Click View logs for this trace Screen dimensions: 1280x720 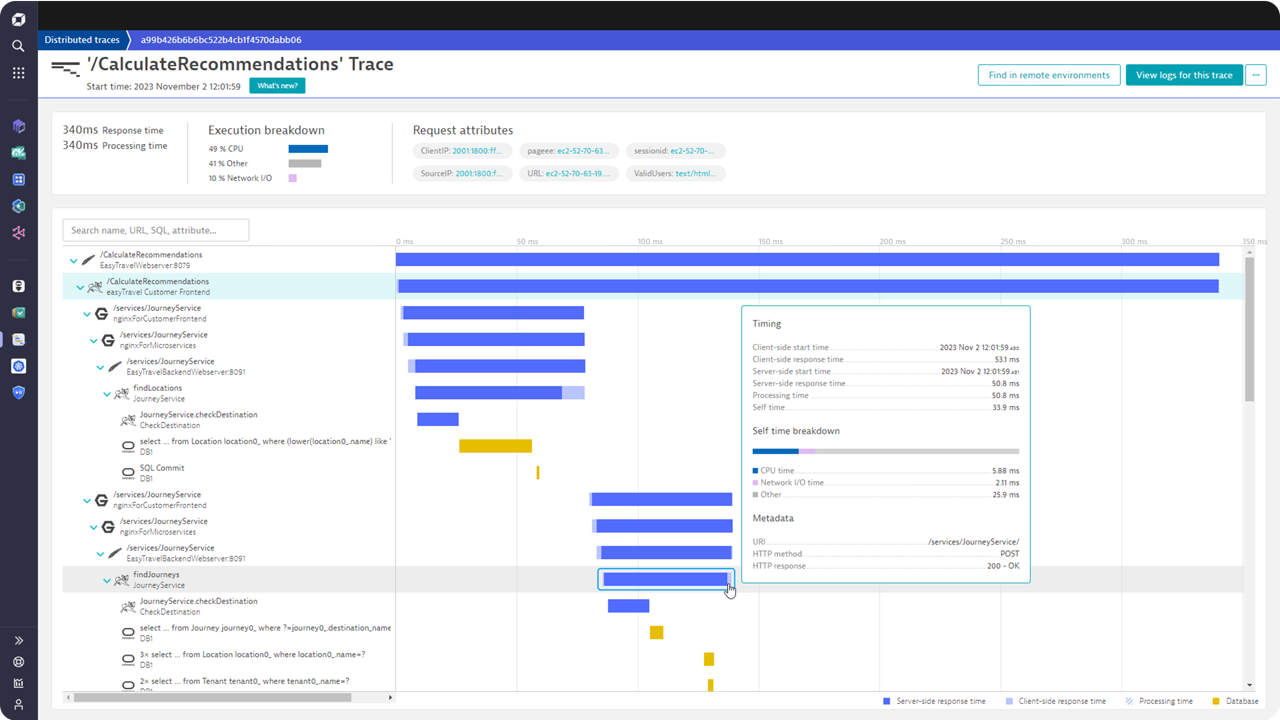[x=1184, y=75]
